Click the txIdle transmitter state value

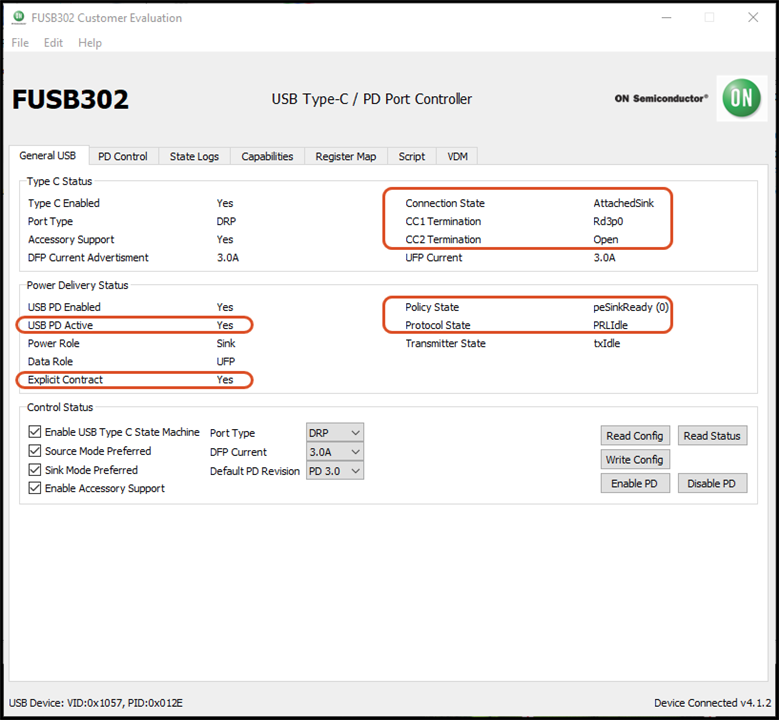(x=607, y=343)
